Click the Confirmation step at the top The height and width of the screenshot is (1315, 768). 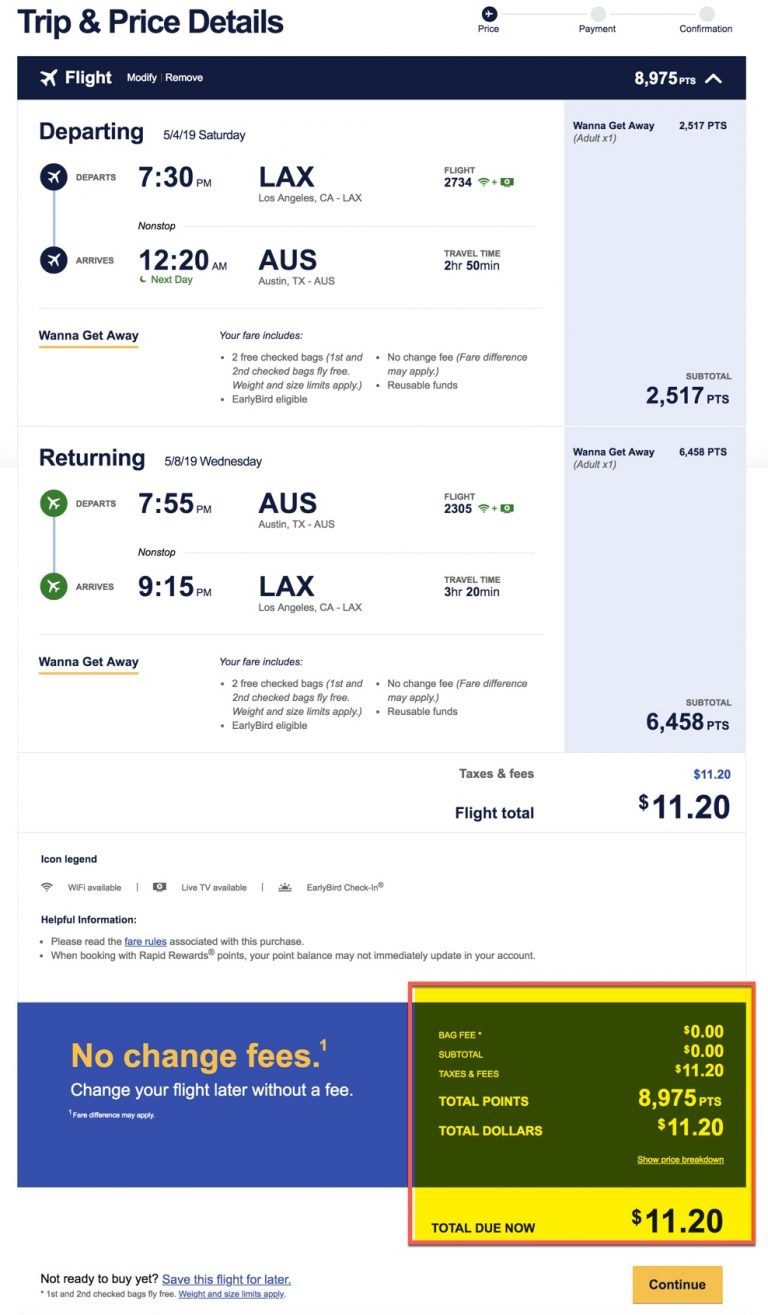(x=705, y=16)
